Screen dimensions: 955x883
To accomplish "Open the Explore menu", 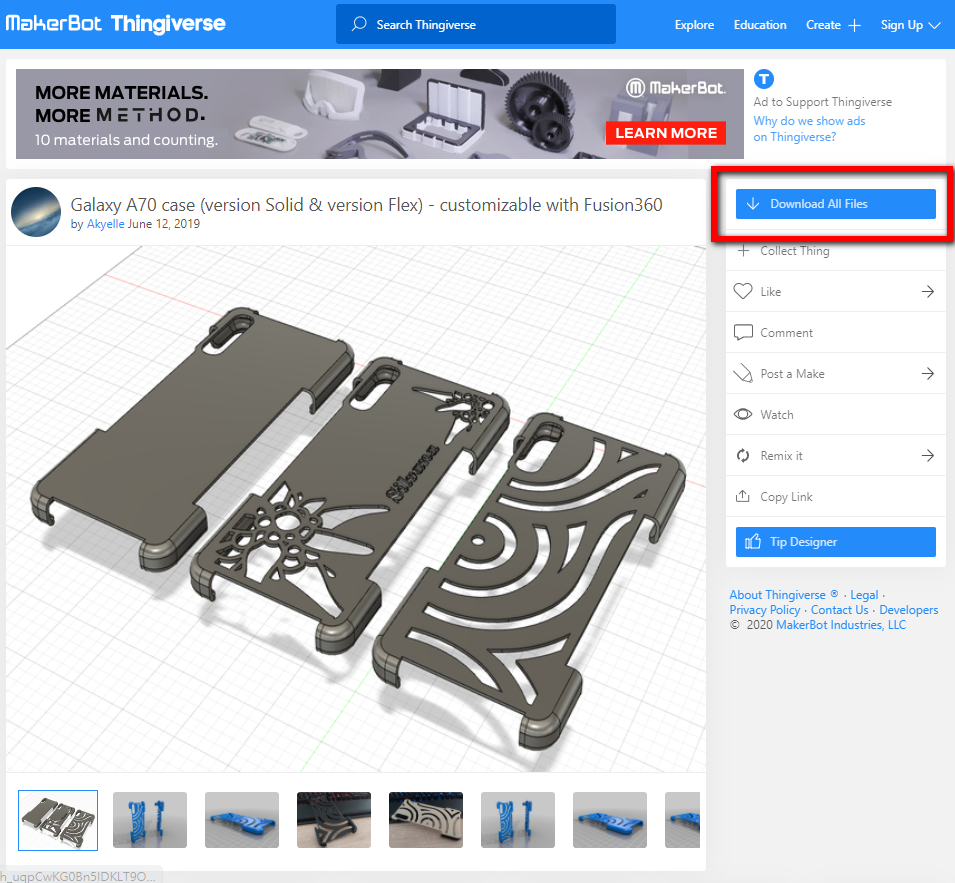I will [x=694, y=25].
